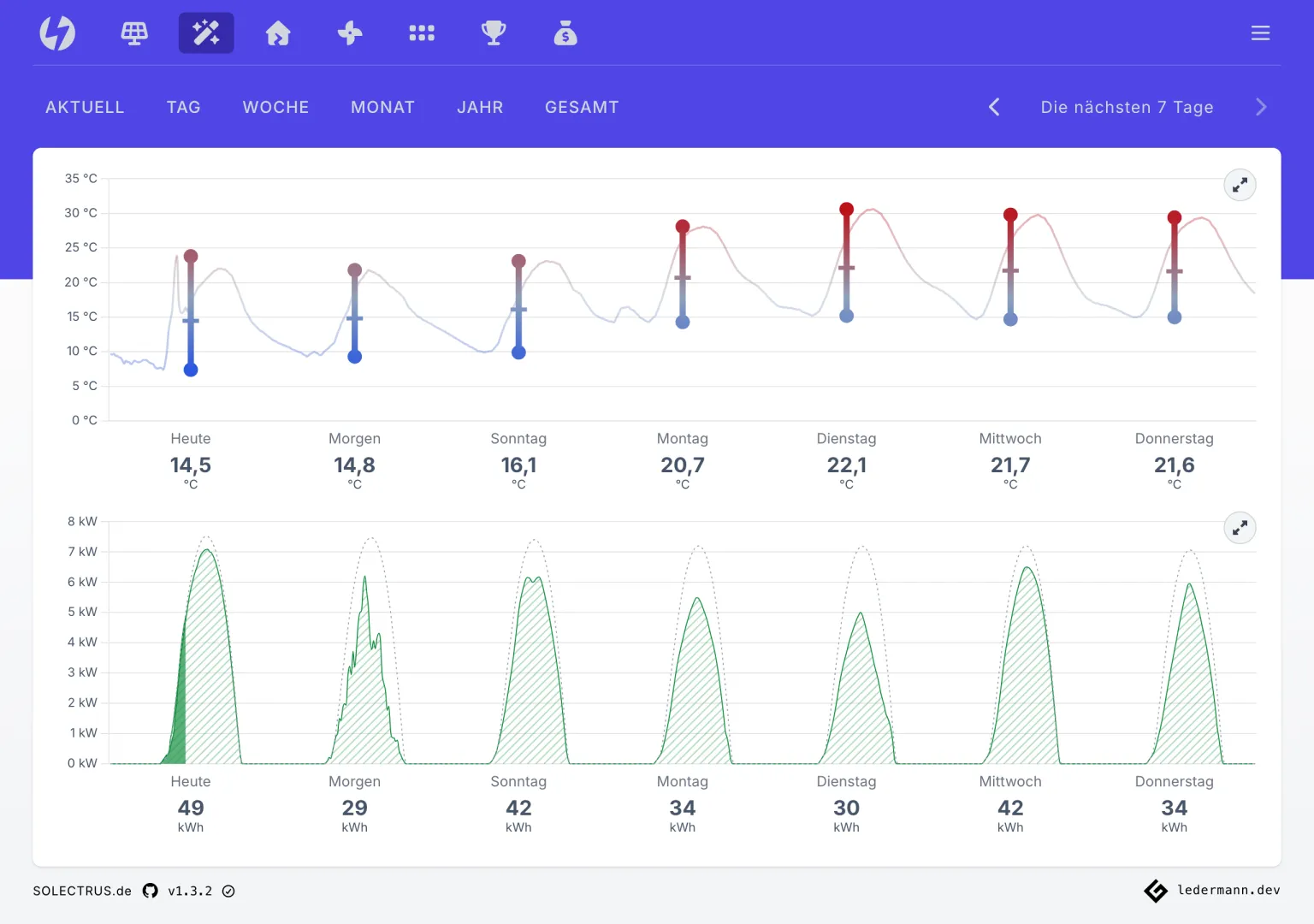This screenshot has width=1314, height=924.
Task: Switch to the GESAMT tab
Action: pyautogui.click(x=582, y=107)
